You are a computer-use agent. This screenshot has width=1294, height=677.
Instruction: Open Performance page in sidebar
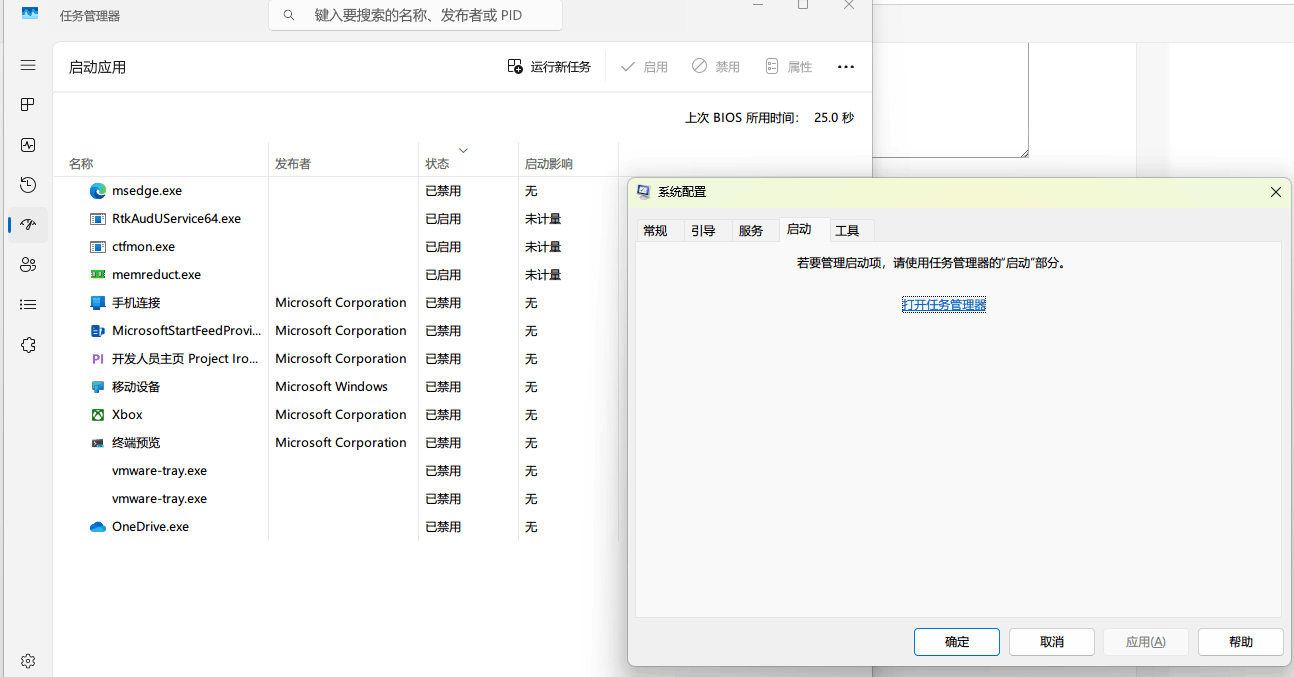click(x=28, y=145)
